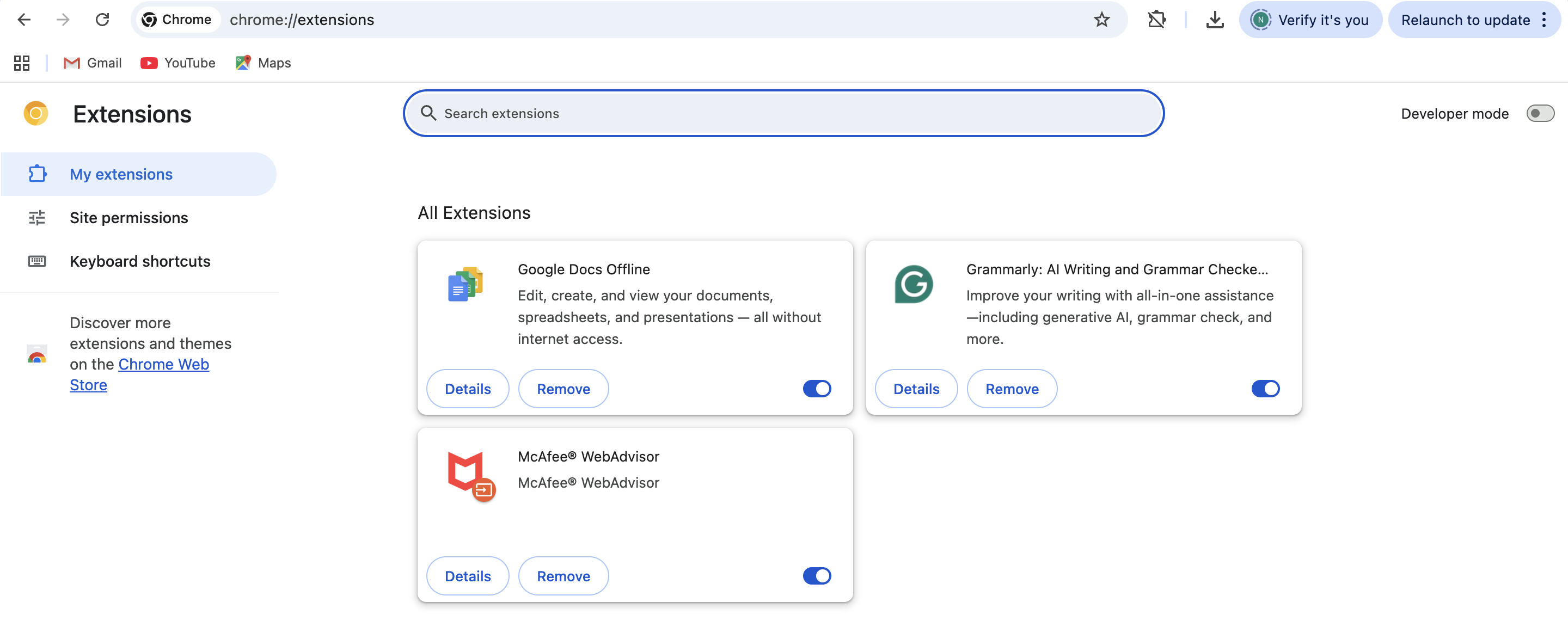Image resolution: width=1568 pixels, height=639 pixels.
Task: Enable Developer mode toggle
Action: point(1539,113)
